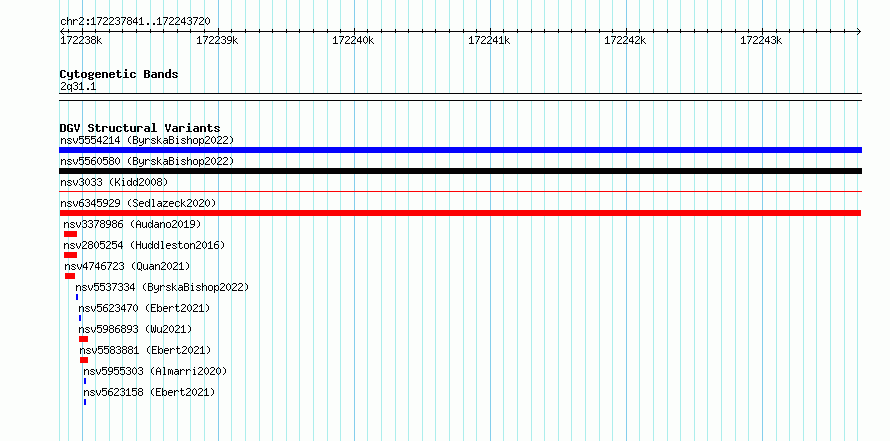Select the thick red nsv6345929 bar
The image size is (890, 441).
[x=460, y=213]
